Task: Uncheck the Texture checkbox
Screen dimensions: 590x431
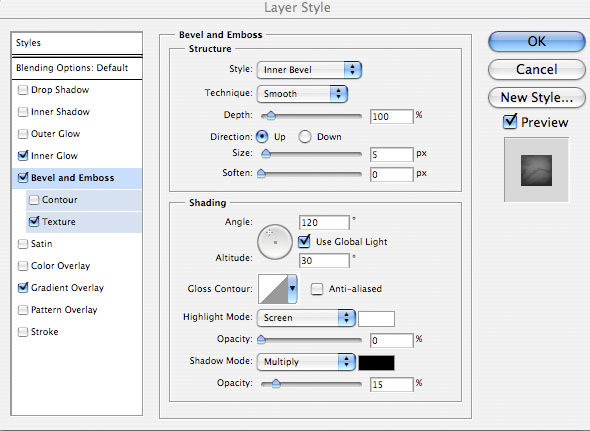Action: tap(34, 222)
